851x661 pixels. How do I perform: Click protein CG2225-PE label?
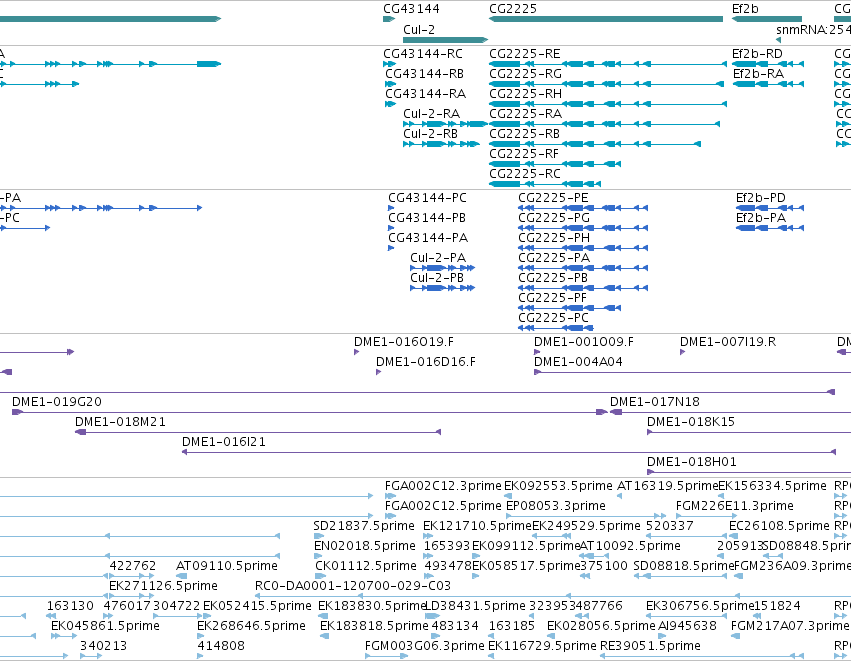[x=553, y=198]
